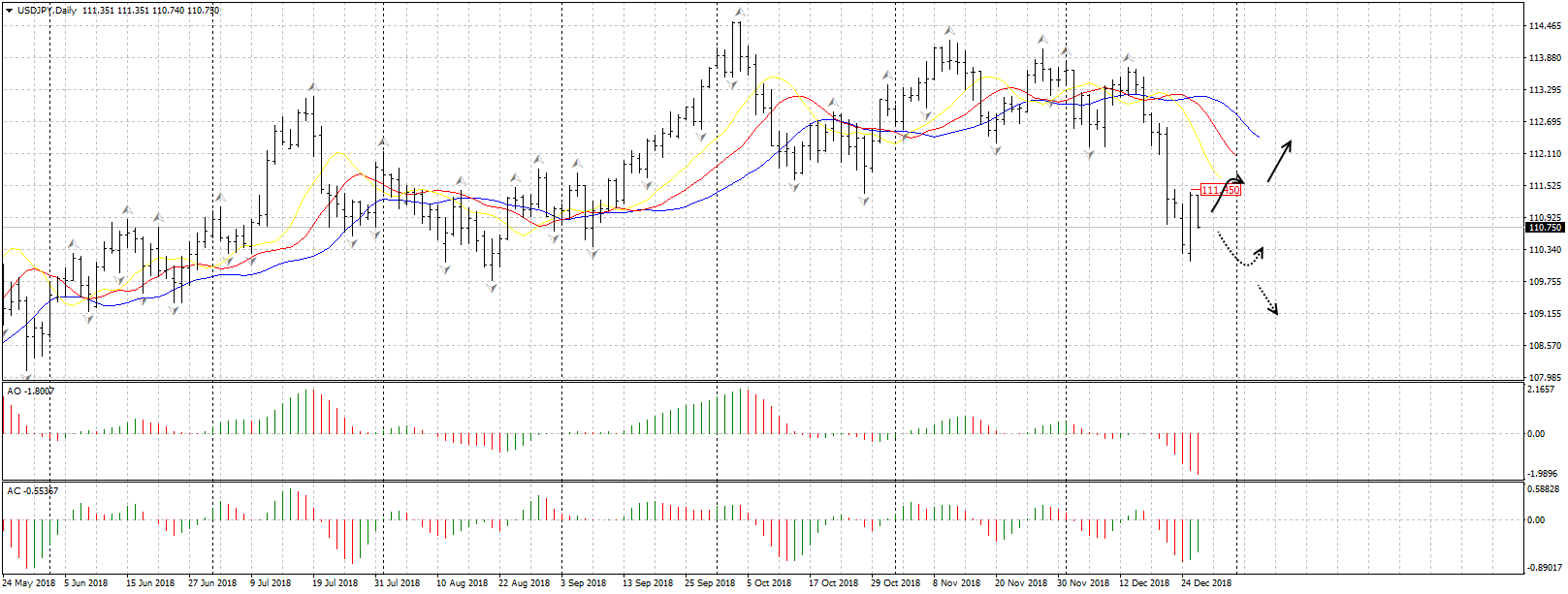
Task: Select the small curved solid arrow
Action: [1227, 192]
